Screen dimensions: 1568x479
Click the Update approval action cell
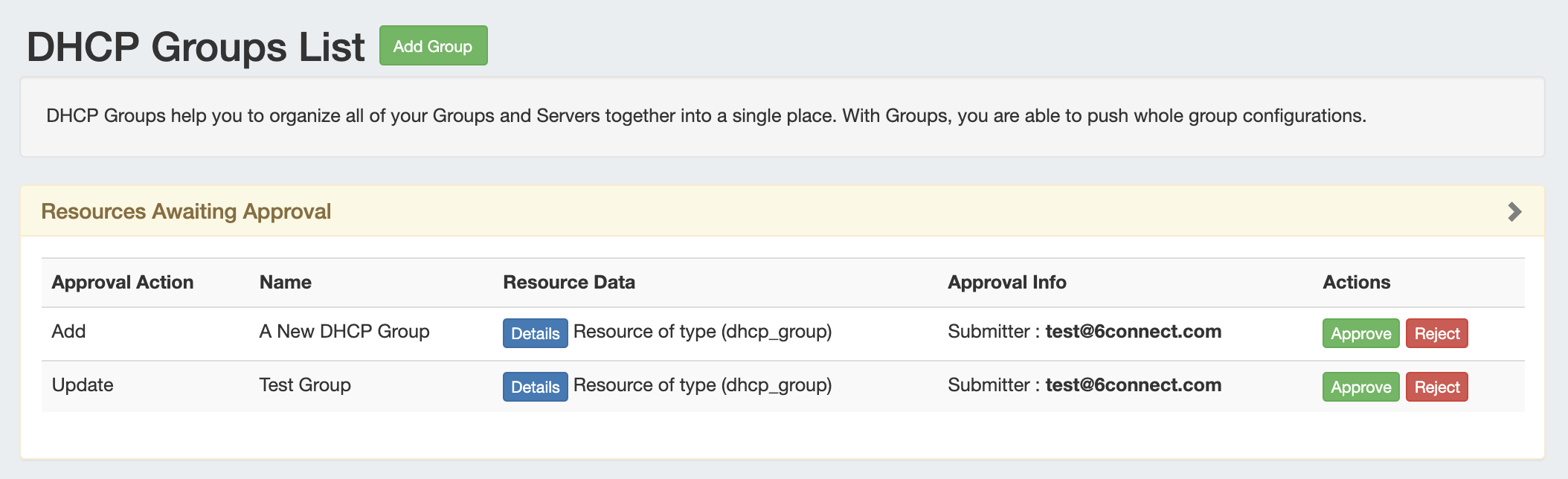pyautogui.click(x=83, y=385)
